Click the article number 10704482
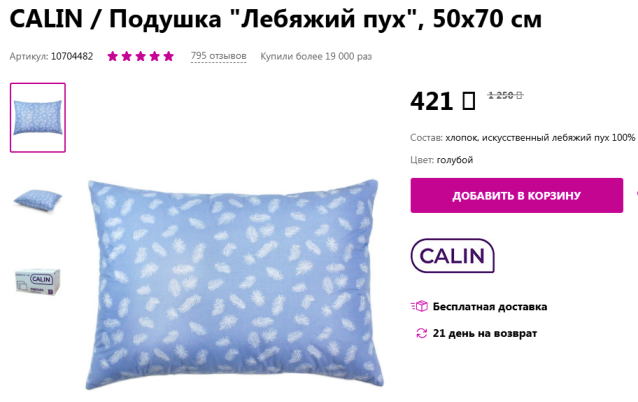 point(72,56)
